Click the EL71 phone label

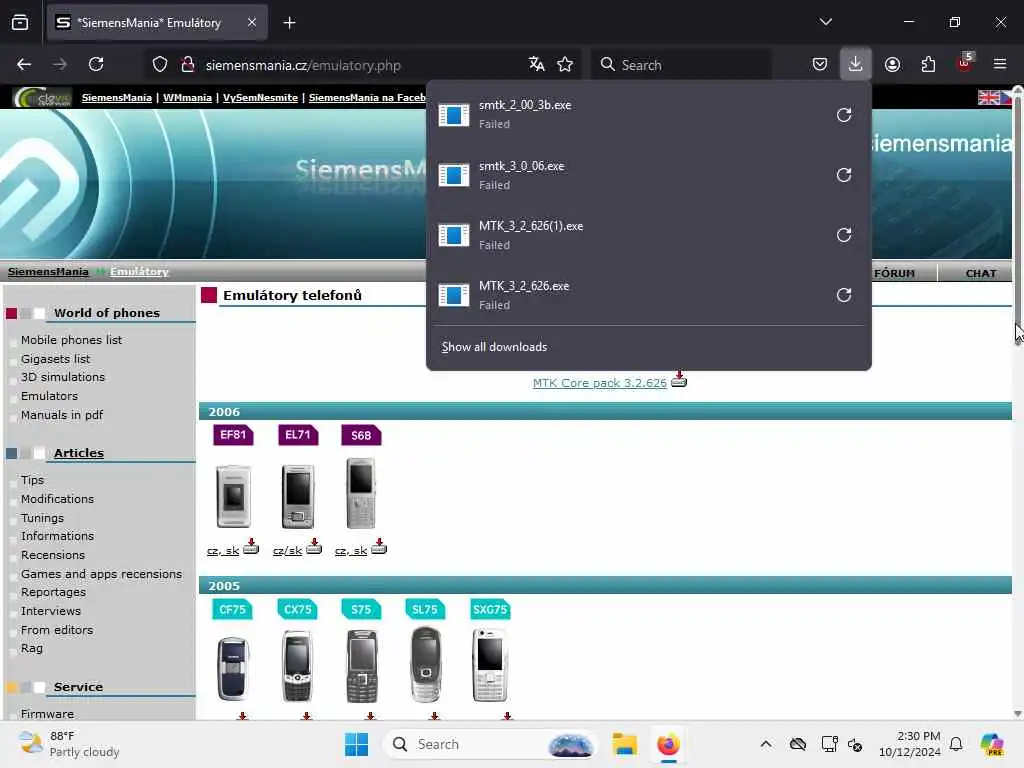(x=298, y=435)
